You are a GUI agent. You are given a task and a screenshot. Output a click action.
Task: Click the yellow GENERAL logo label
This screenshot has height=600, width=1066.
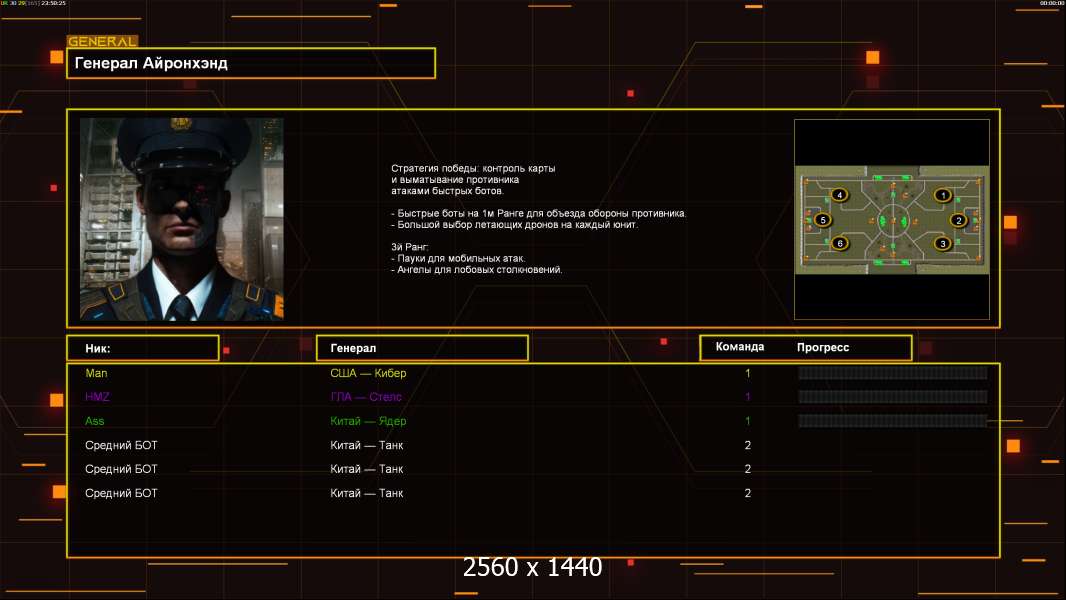(x=102, y=42)
